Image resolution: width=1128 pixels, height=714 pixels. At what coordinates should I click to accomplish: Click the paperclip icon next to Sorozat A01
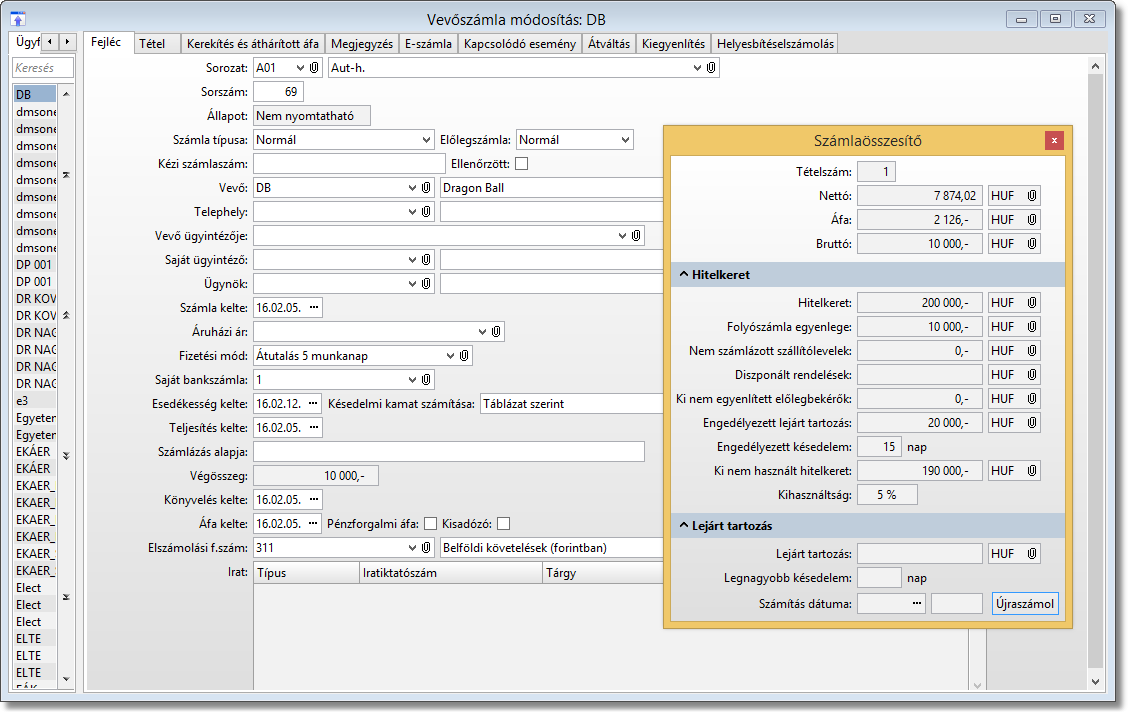tap(314, 68)
